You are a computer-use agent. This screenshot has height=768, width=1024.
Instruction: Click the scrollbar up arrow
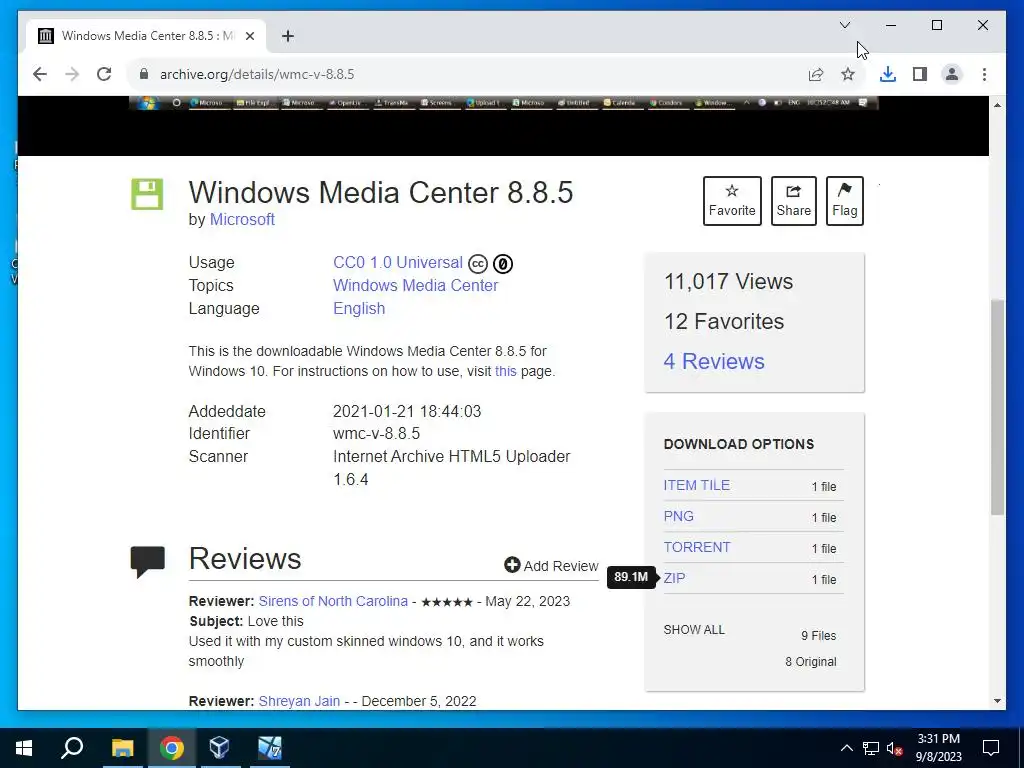997,104
